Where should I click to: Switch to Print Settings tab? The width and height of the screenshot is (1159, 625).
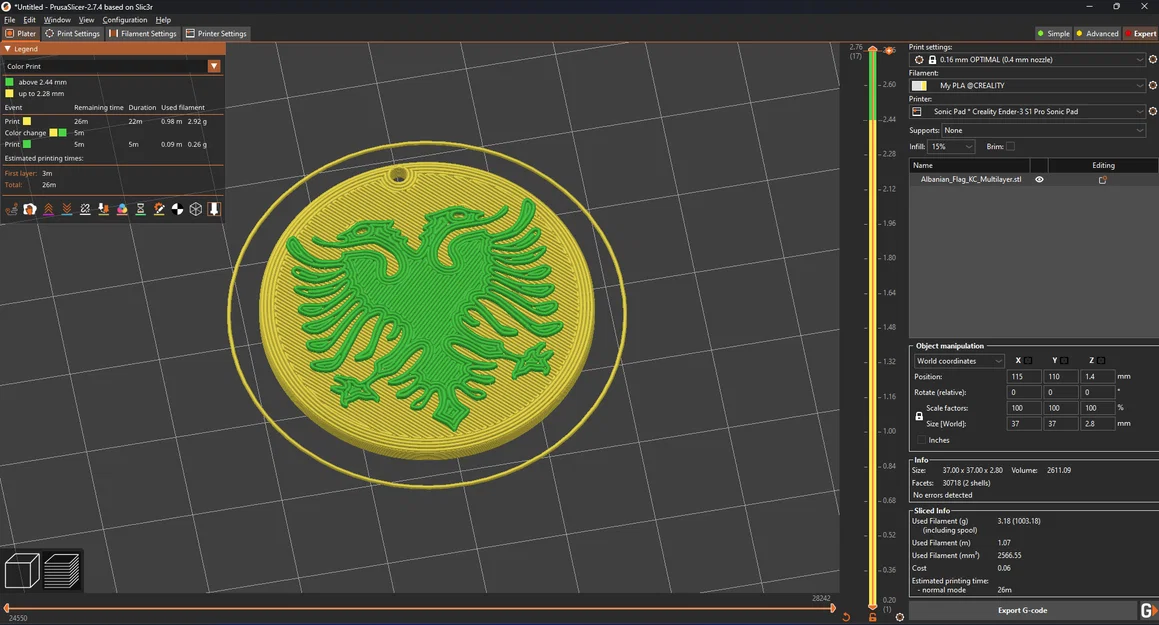[72, 33]
